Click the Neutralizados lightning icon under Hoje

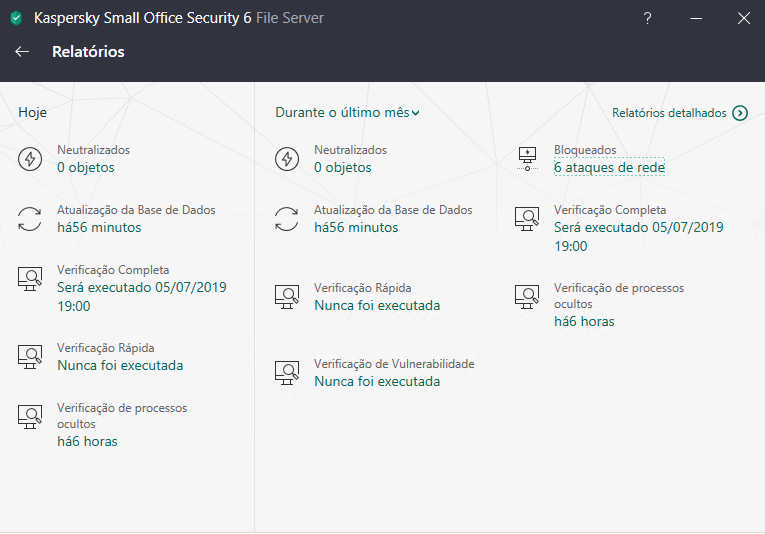[30, 159]
